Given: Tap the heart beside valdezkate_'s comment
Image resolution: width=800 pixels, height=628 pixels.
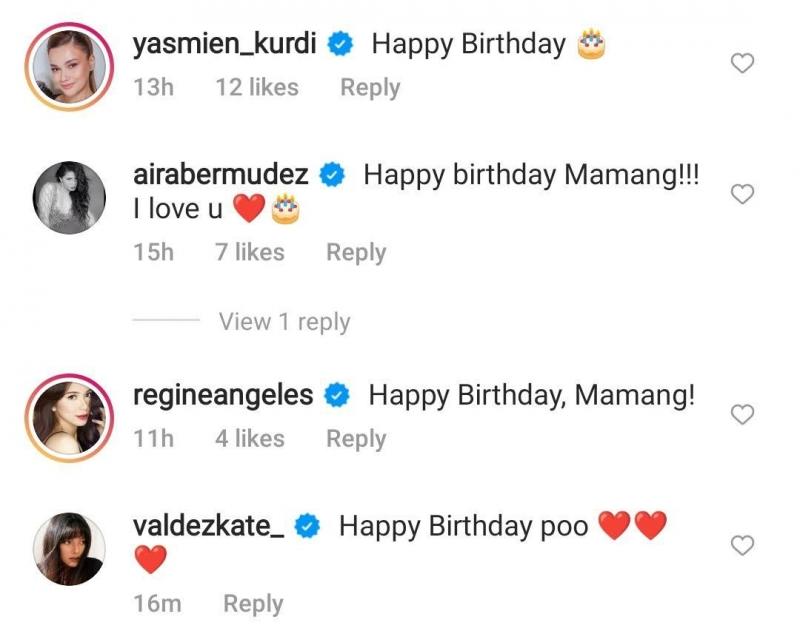Looking at the screenshot, I should (742, 545).
